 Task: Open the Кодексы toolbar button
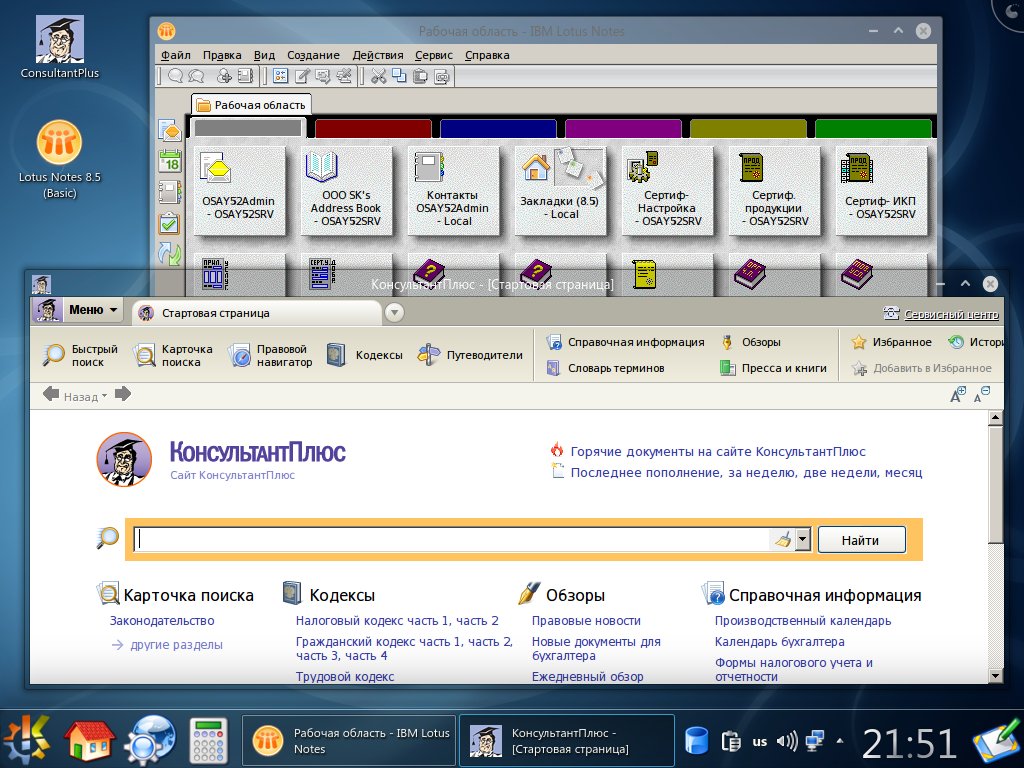pyautogui.click(x=365, y=355)
